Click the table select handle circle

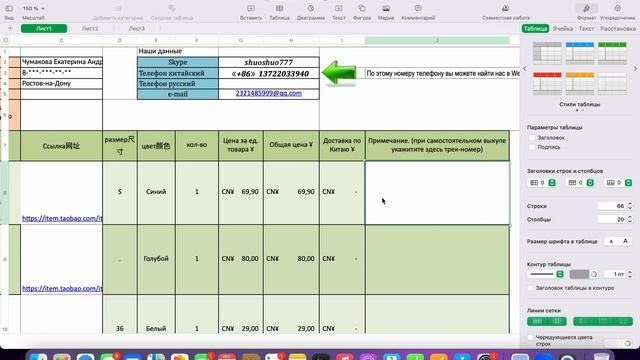(6, 40)
